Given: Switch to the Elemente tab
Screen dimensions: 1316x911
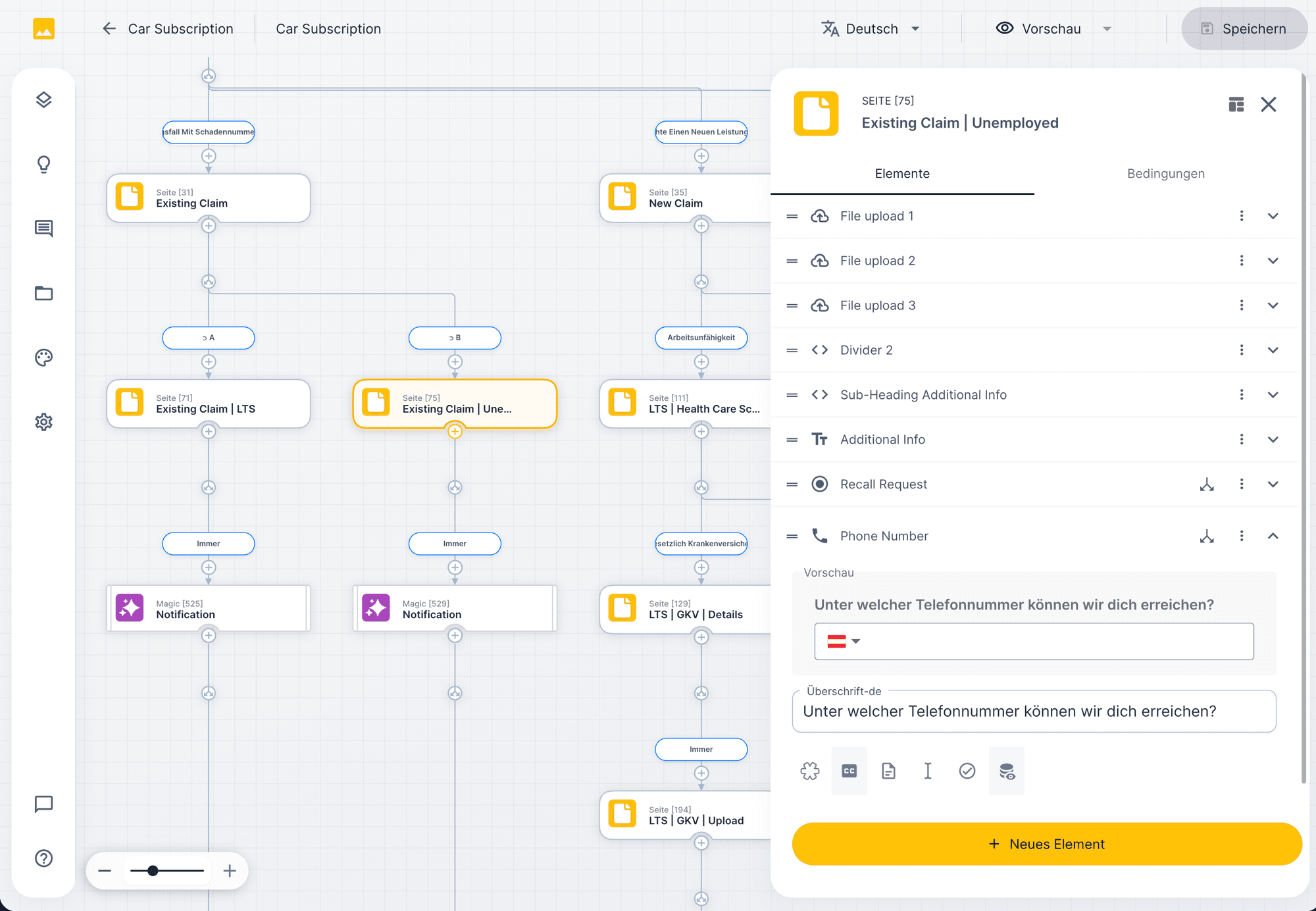Looking at the screenshot, I should [902, 174].
